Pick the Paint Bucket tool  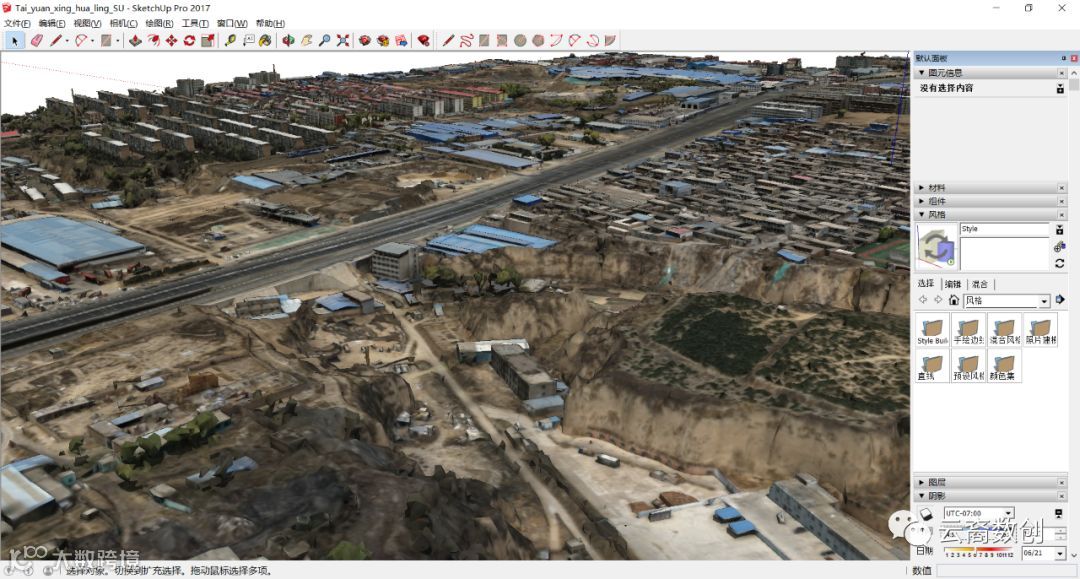tap(265, 41)
